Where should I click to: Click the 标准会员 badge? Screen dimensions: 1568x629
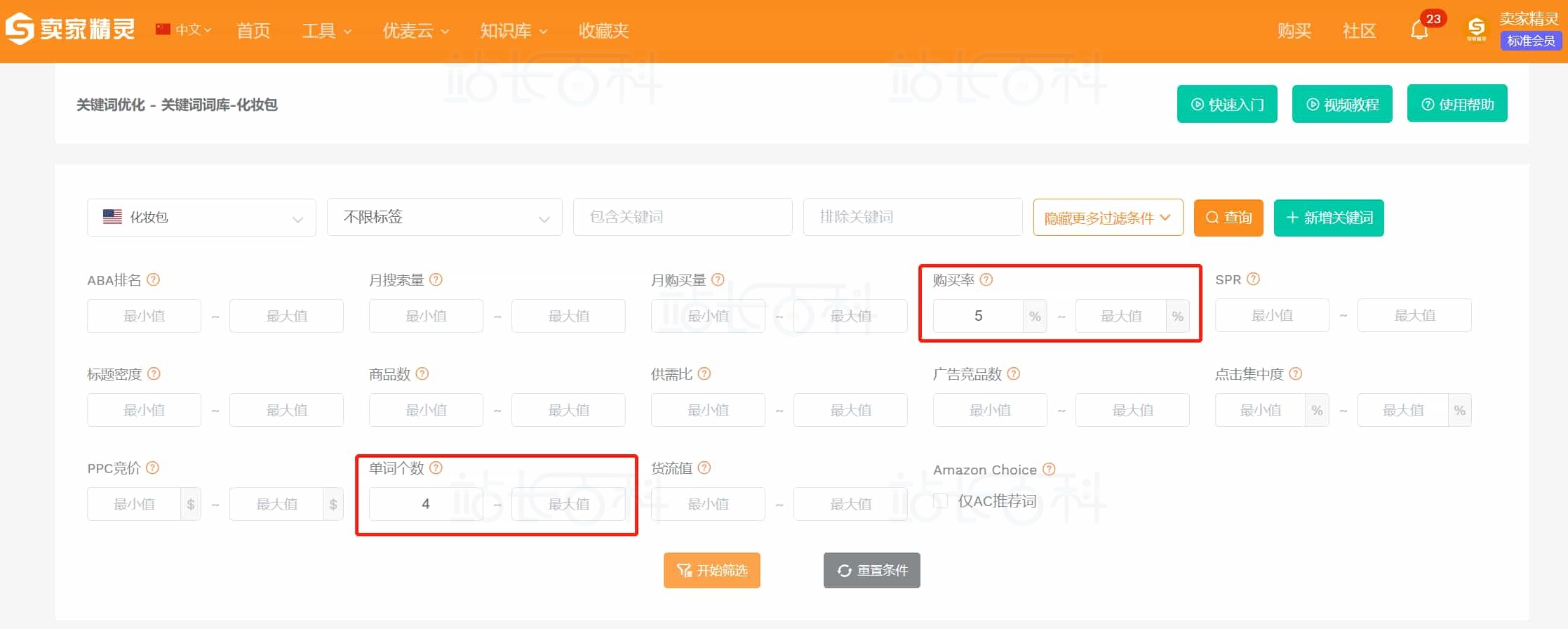(x=1531, y=41)
